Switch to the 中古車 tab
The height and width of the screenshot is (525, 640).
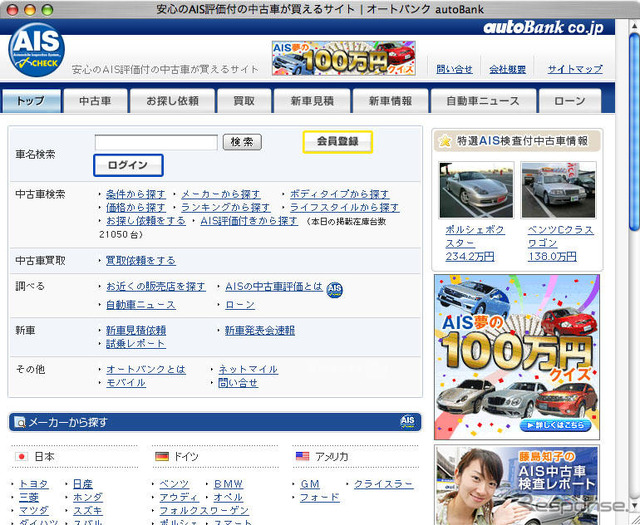click(95, 101)
